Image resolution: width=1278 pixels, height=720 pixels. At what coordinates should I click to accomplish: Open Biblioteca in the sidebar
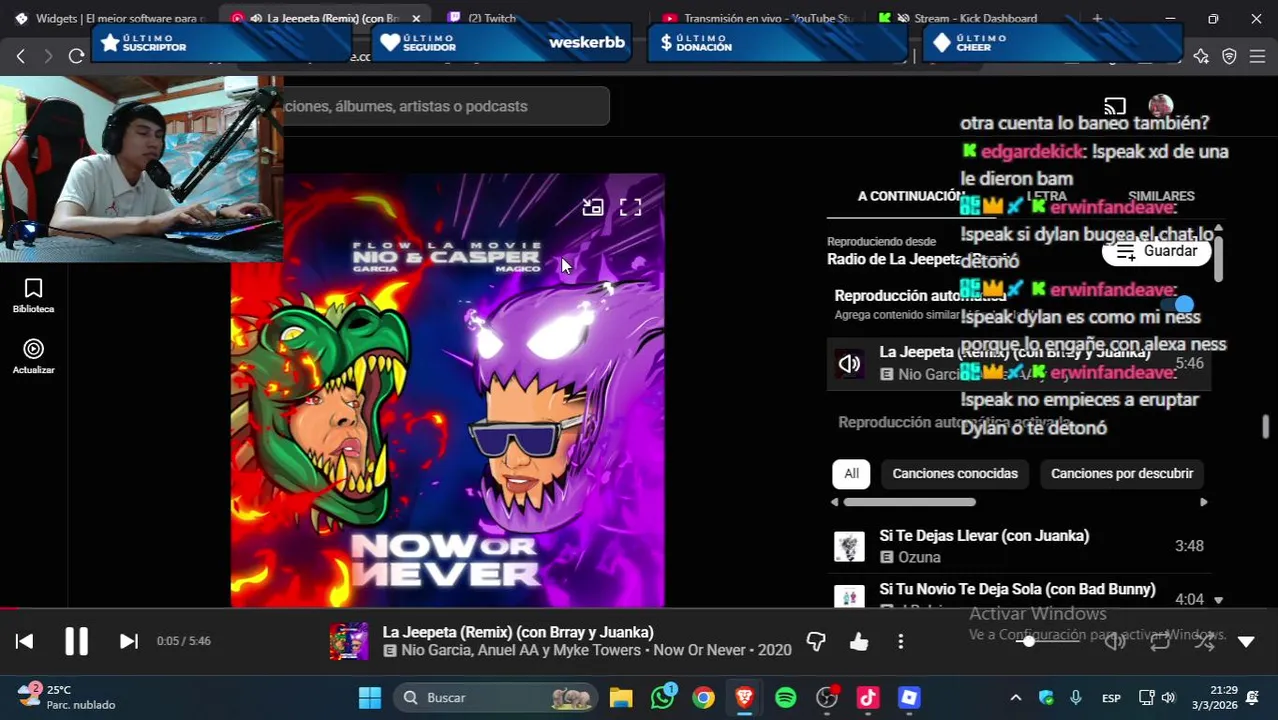[x=33, y=296]
